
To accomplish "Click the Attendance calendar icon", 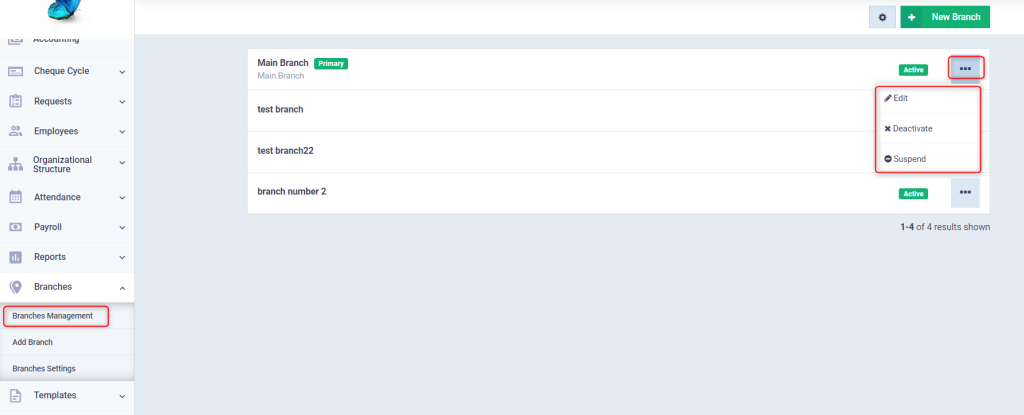I will (x=16, y=197).
